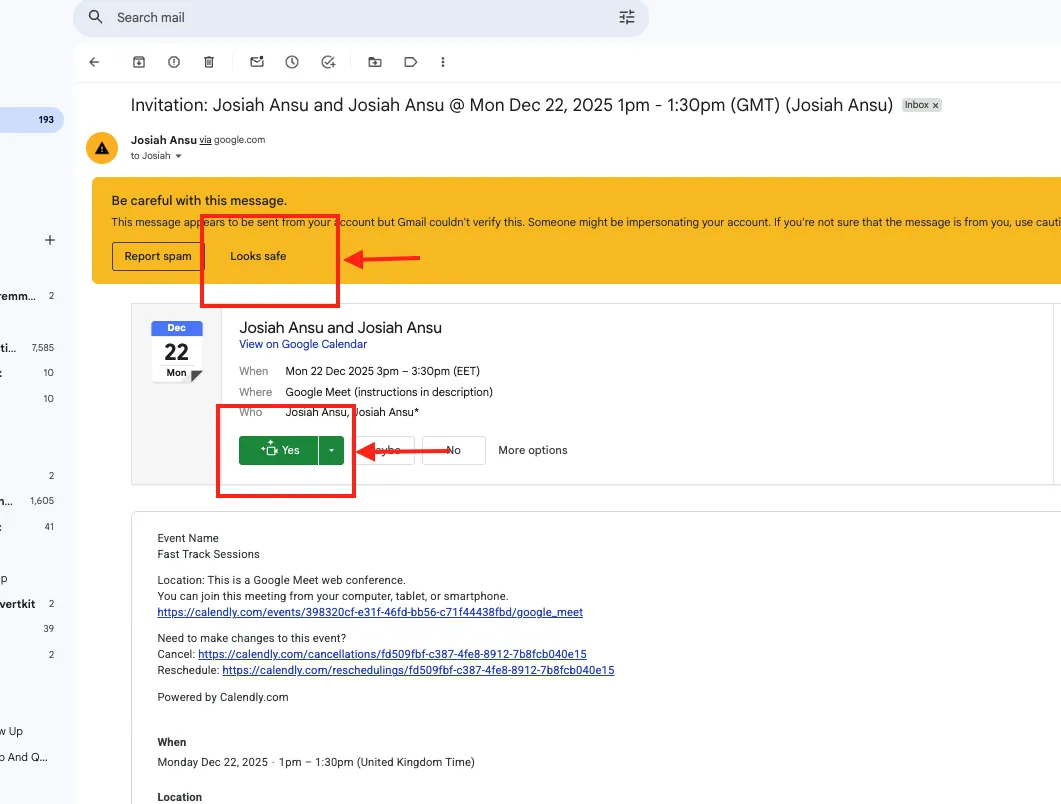The image size is (1061, 804).
Task: Mark email as unread
Action: [257, 62]
